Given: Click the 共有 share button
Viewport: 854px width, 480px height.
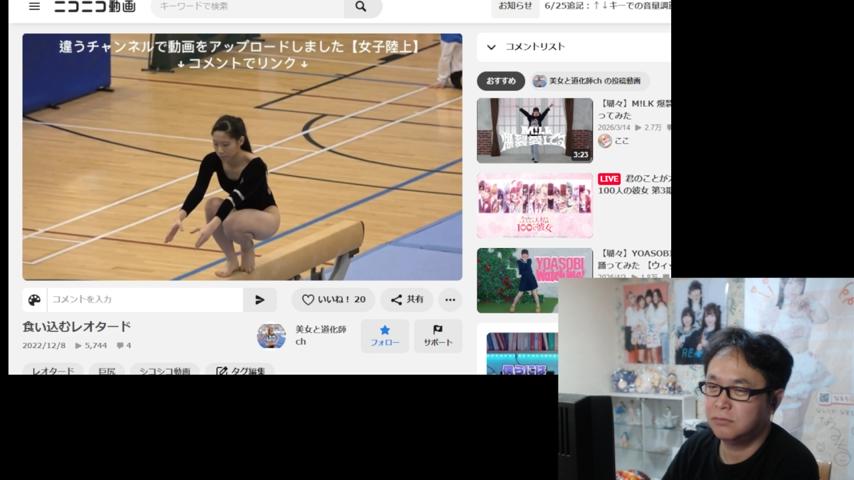Looking at the screenshot, I should pyautogui.click(x=407, y=300).
